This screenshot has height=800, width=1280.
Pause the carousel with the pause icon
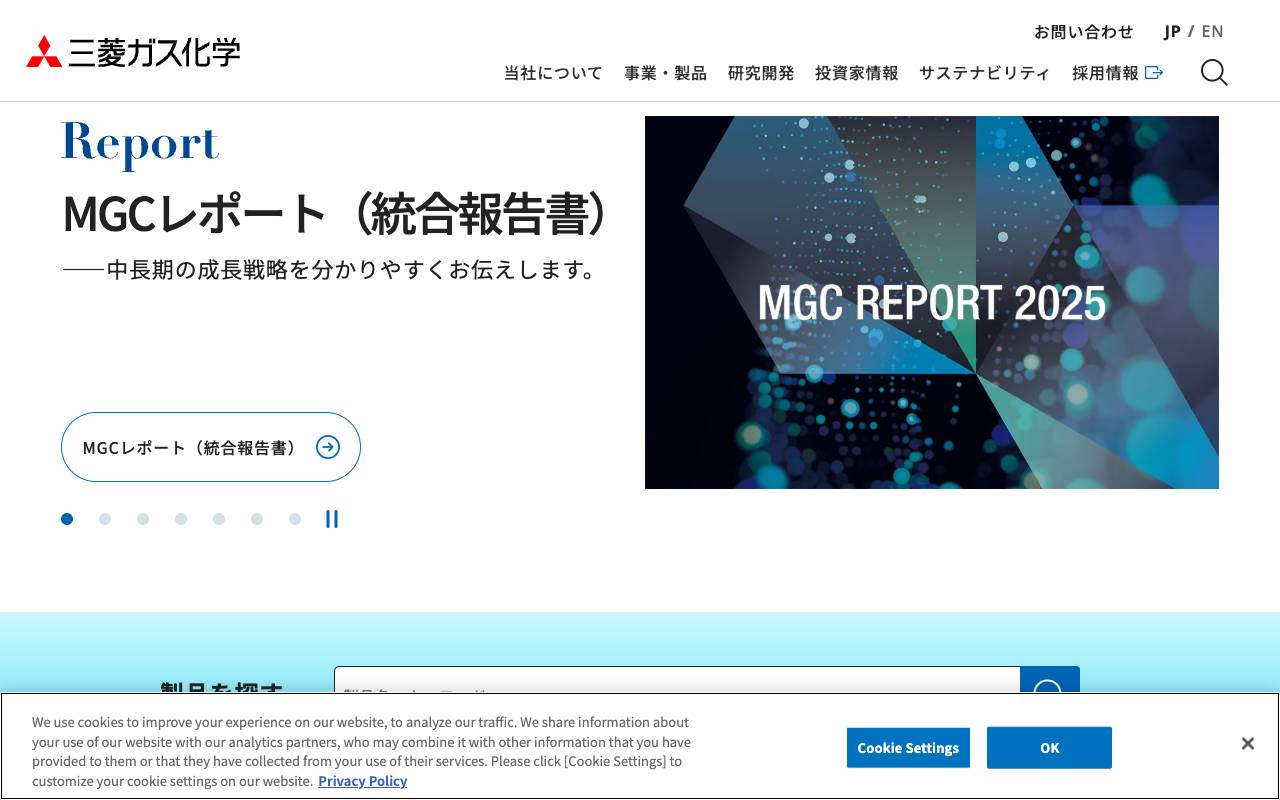click(x=331, y=519)
